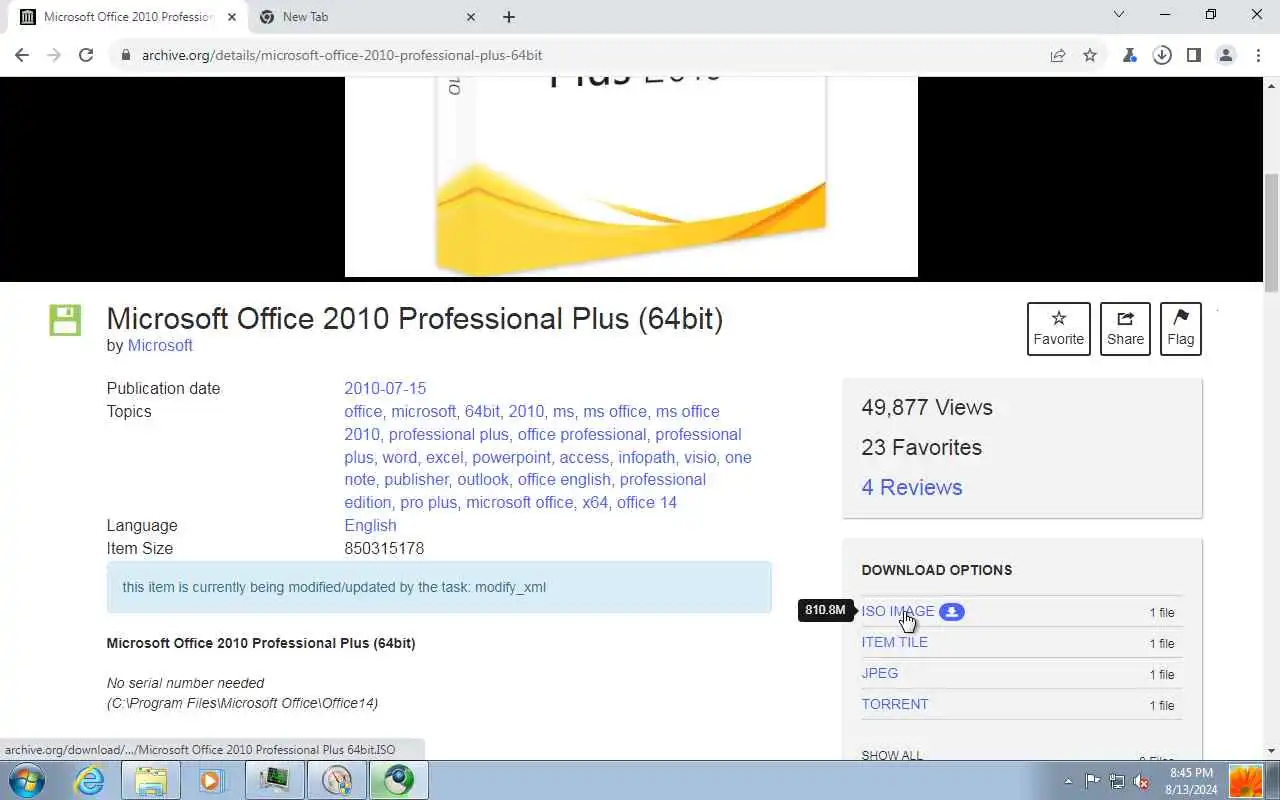Click the green software floppy disk icon

pyautogui.click(x=65, y=320)
